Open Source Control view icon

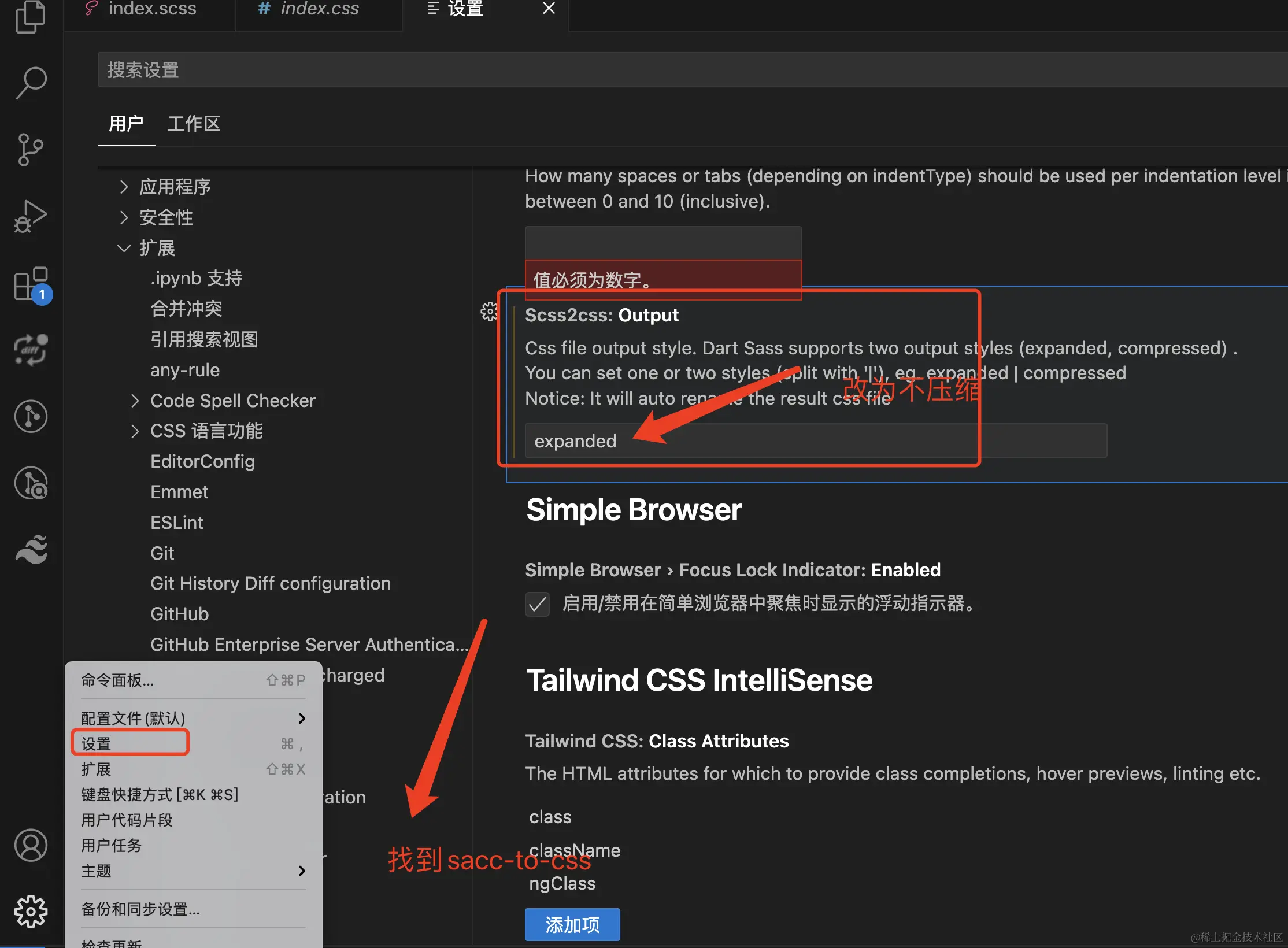(31, 150)
